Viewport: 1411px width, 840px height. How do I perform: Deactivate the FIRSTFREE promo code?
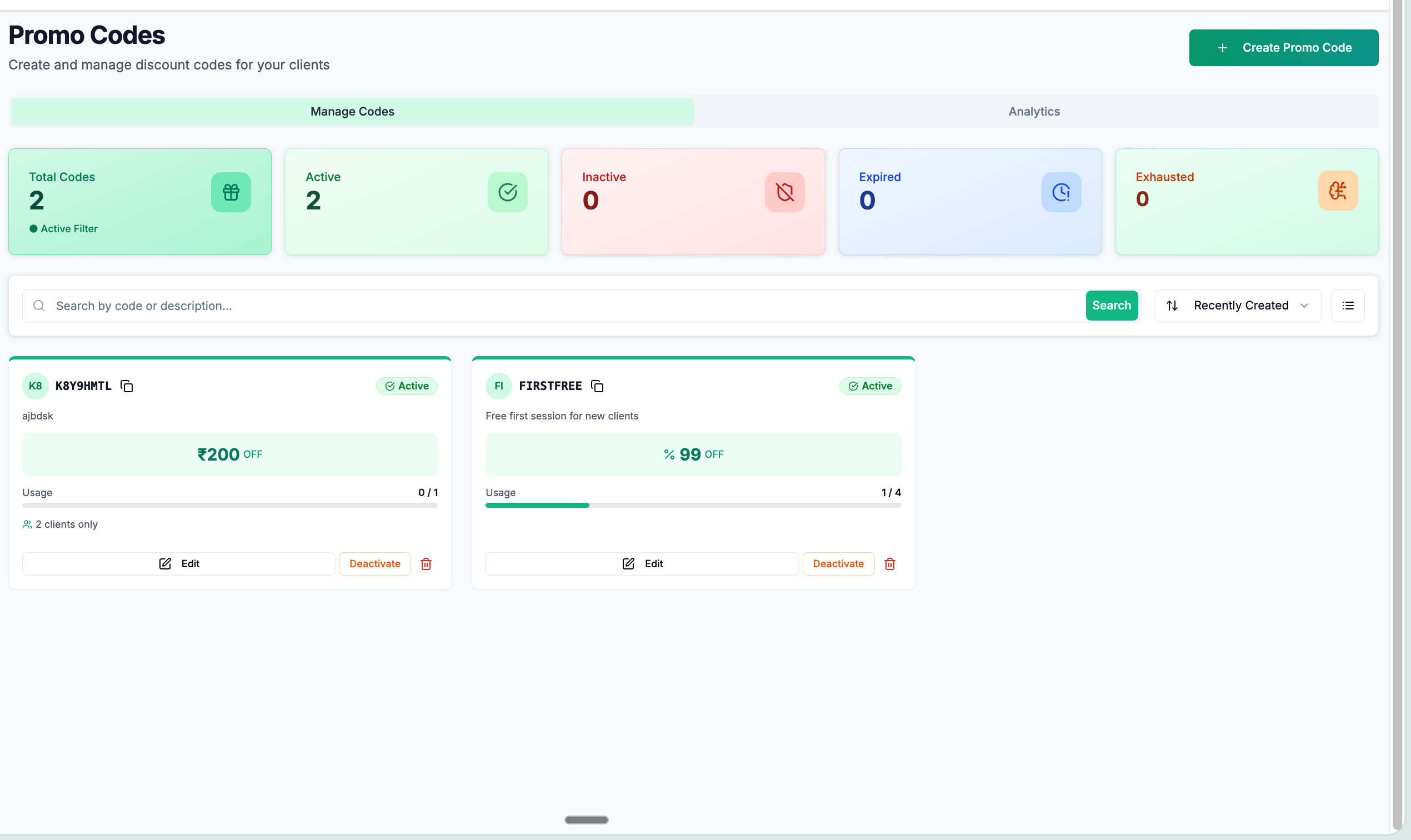(x=838, y=564)
